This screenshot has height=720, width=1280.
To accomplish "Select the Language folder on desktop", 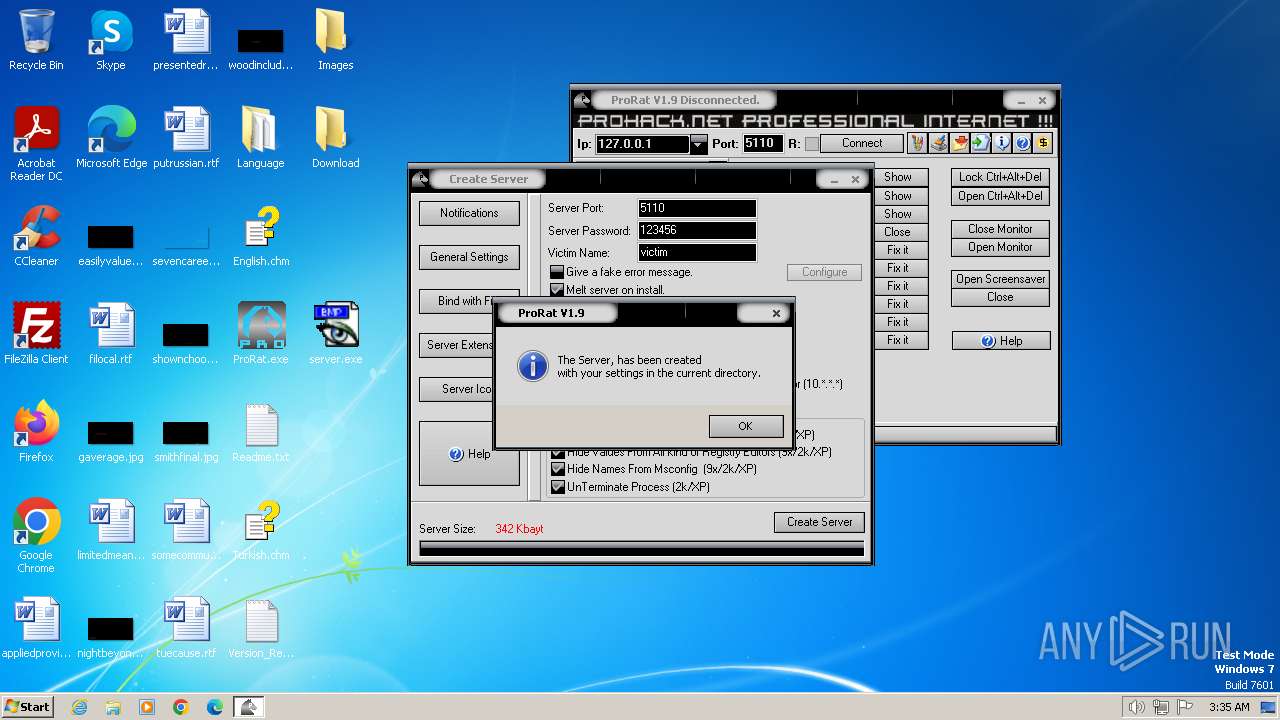I will (x=260, y=137).
